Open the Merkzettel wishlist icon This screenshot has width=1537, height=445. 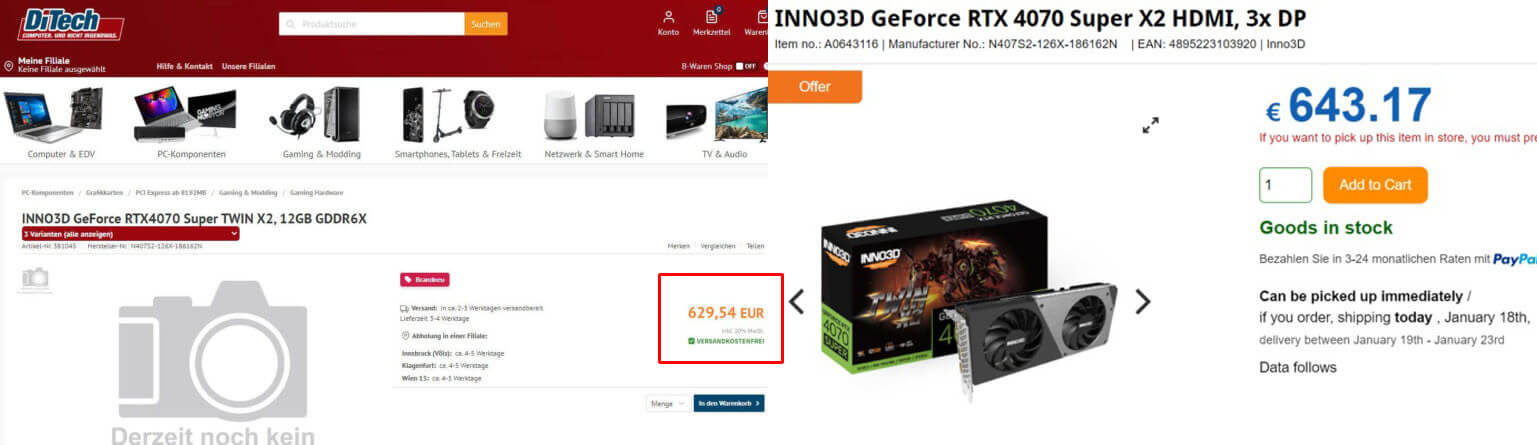[712, 17]
